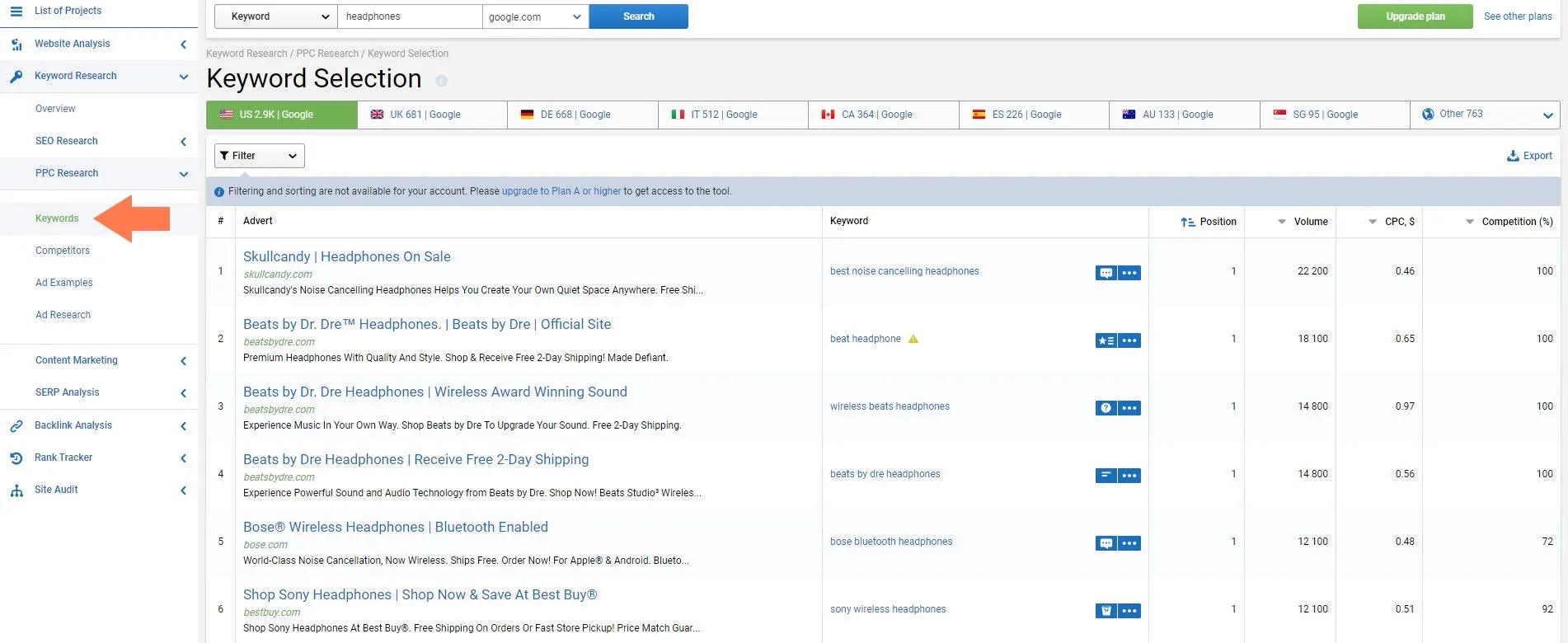
Task: Open more options for bose bluetooth headphones
Action: [1129, 543]
